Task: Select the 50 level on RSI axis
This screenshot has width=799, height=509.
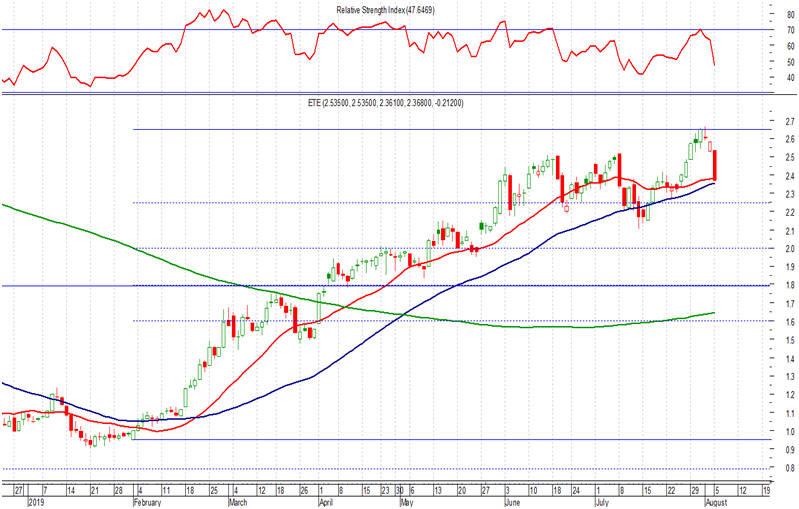Action: [790, 62]
